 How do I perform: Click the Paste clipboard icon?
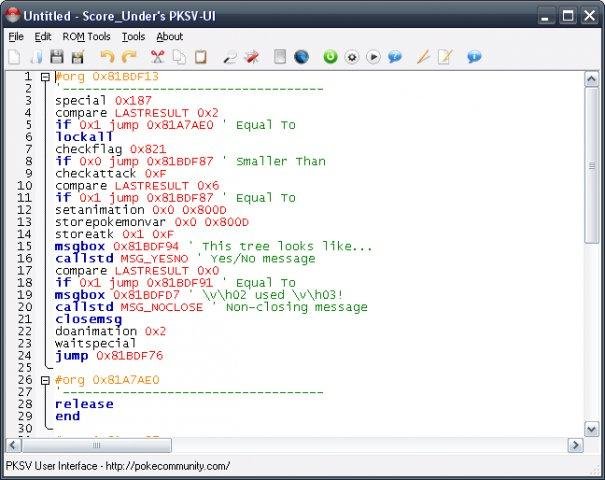point(200,57)
